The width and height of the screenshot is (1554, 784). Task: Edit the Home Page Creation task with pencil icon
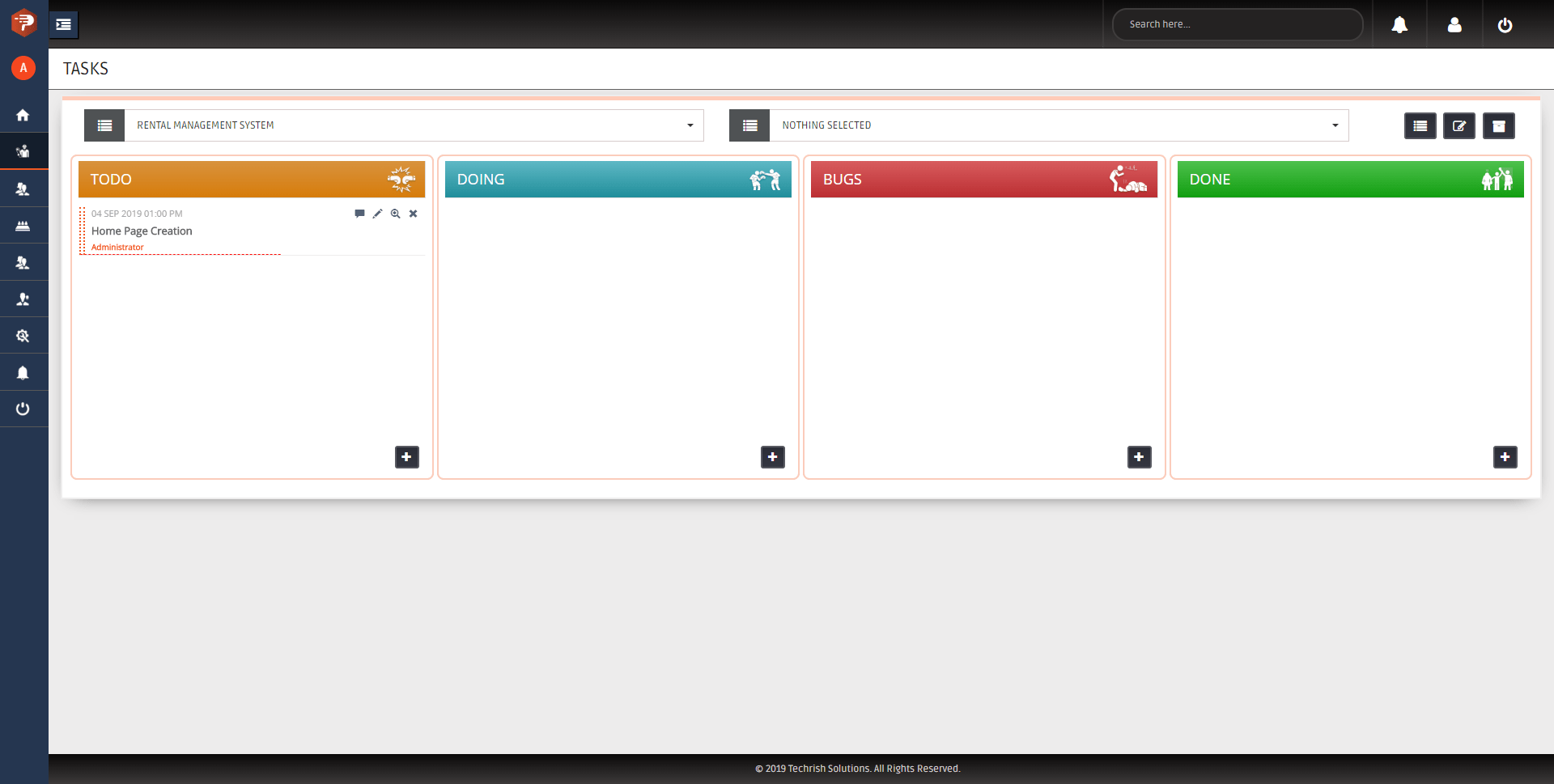coord(377,214)
